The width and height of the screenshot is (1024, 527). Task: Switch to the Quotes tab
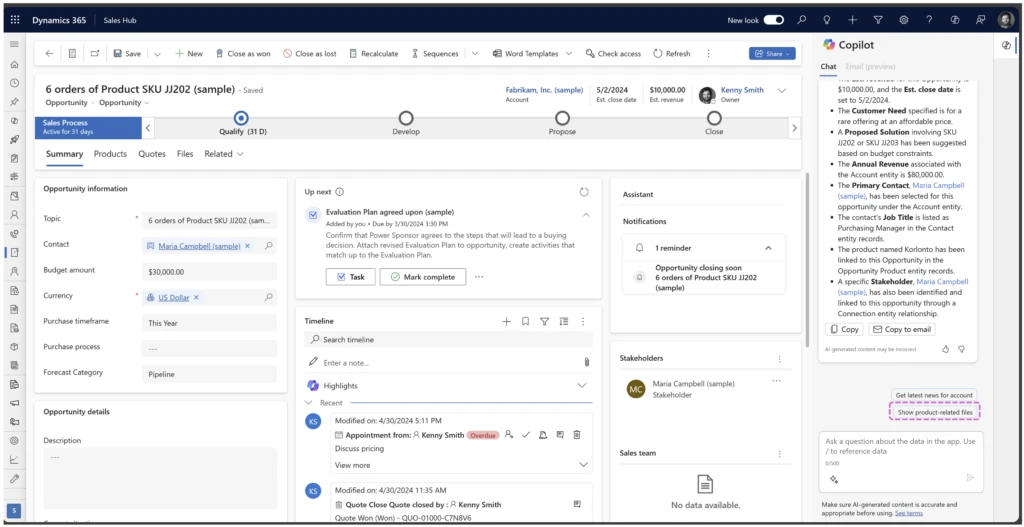[152, 154]
